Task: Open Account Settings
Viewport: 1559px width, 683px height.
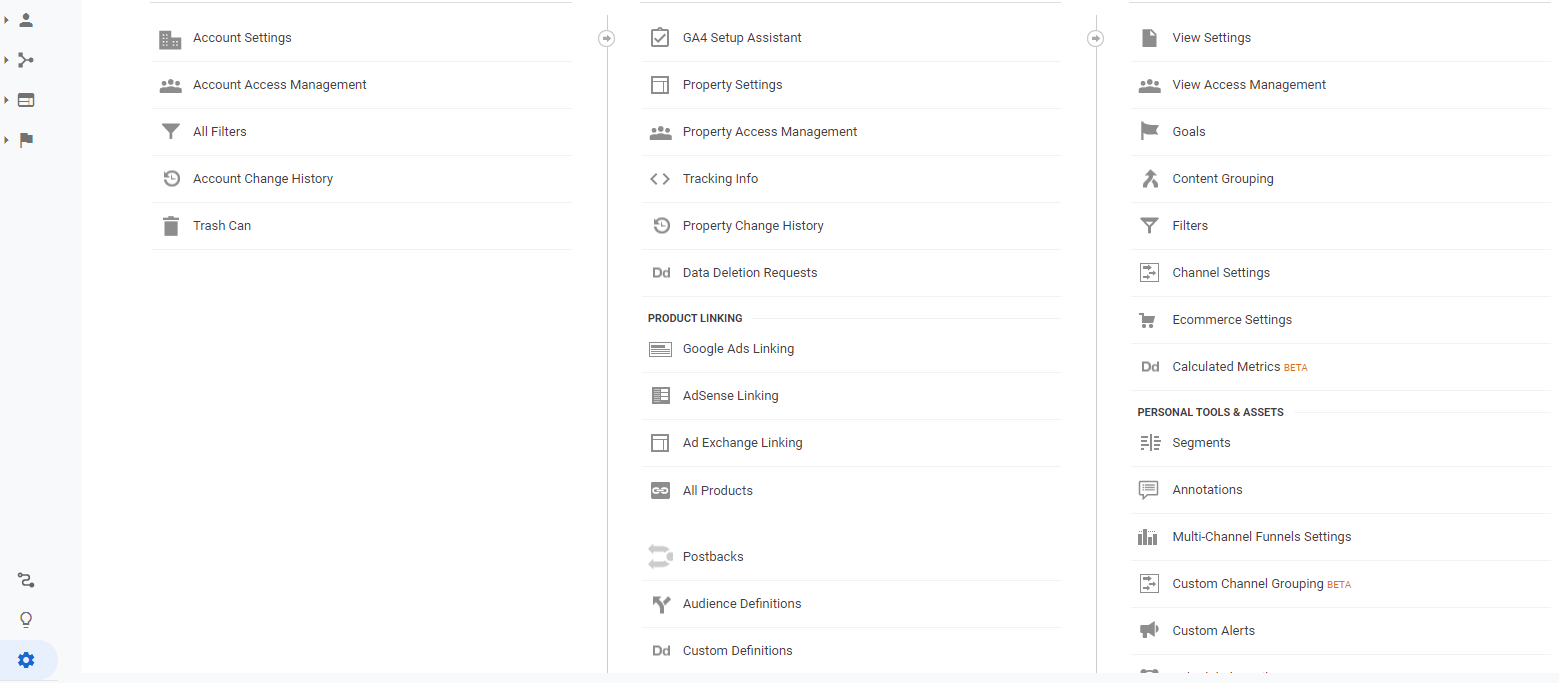Action: point(242,38)
